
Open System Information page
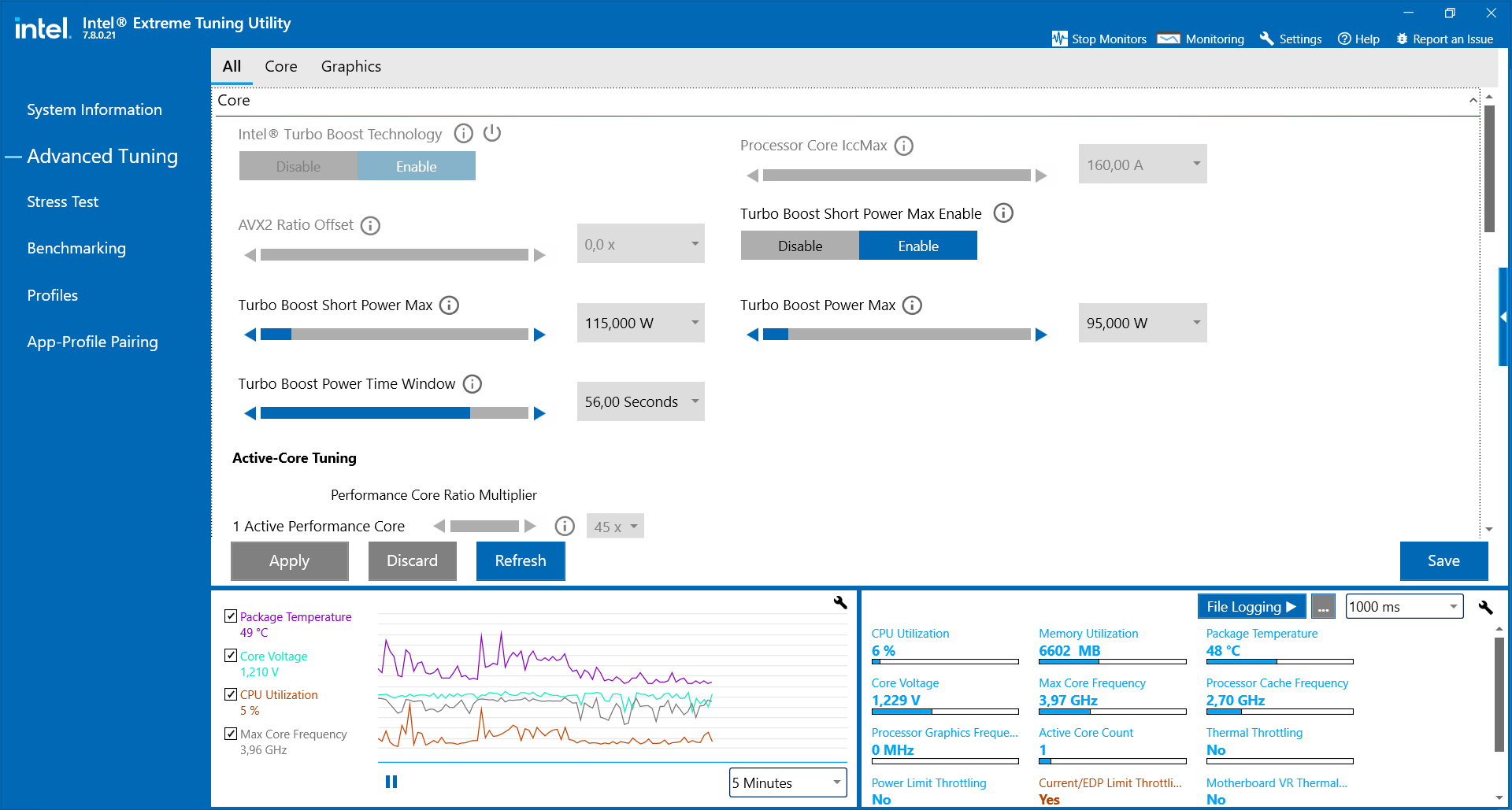[94, 109]
